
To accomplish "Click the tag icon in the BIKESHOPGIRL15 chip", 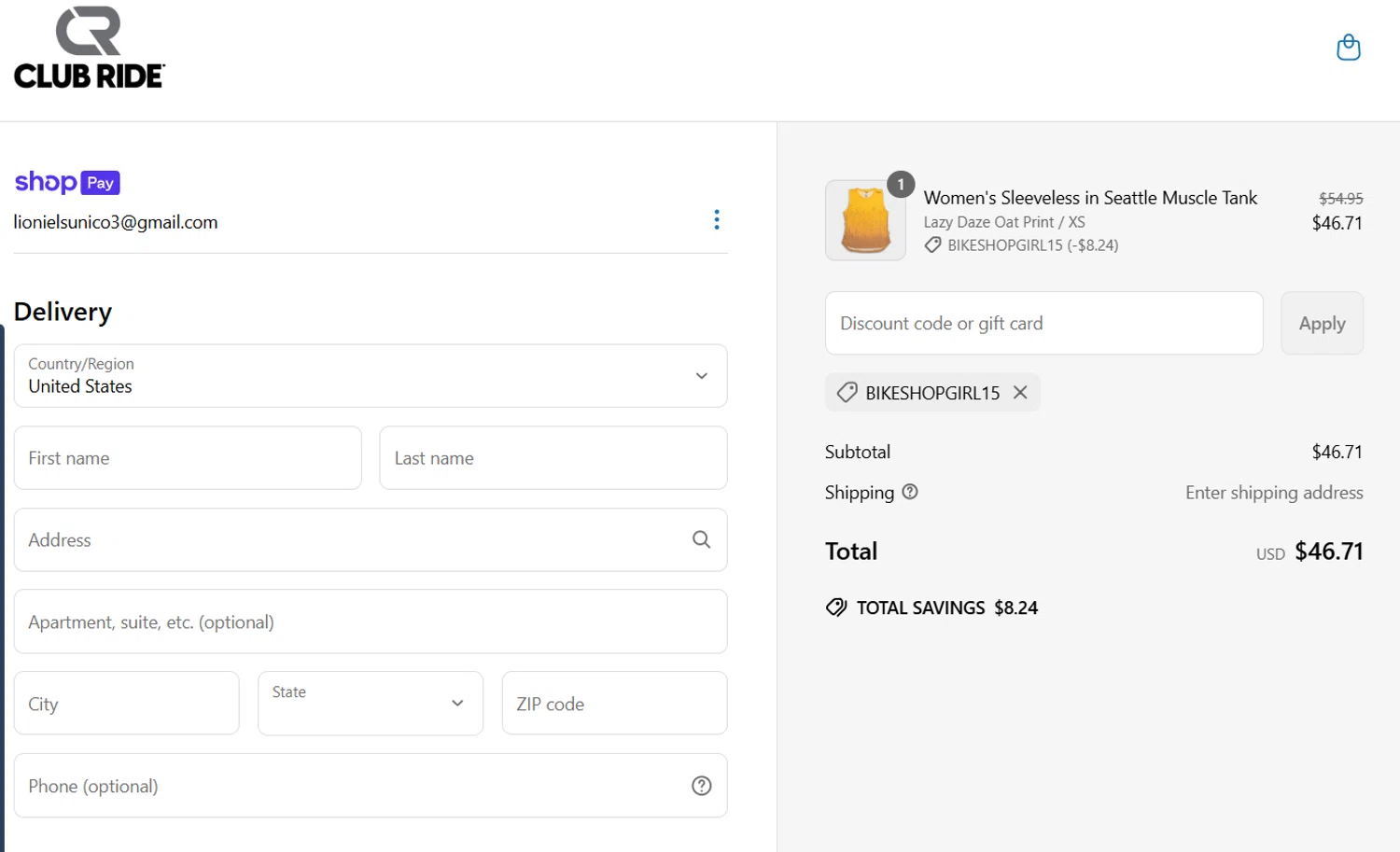I will point(847,393).
